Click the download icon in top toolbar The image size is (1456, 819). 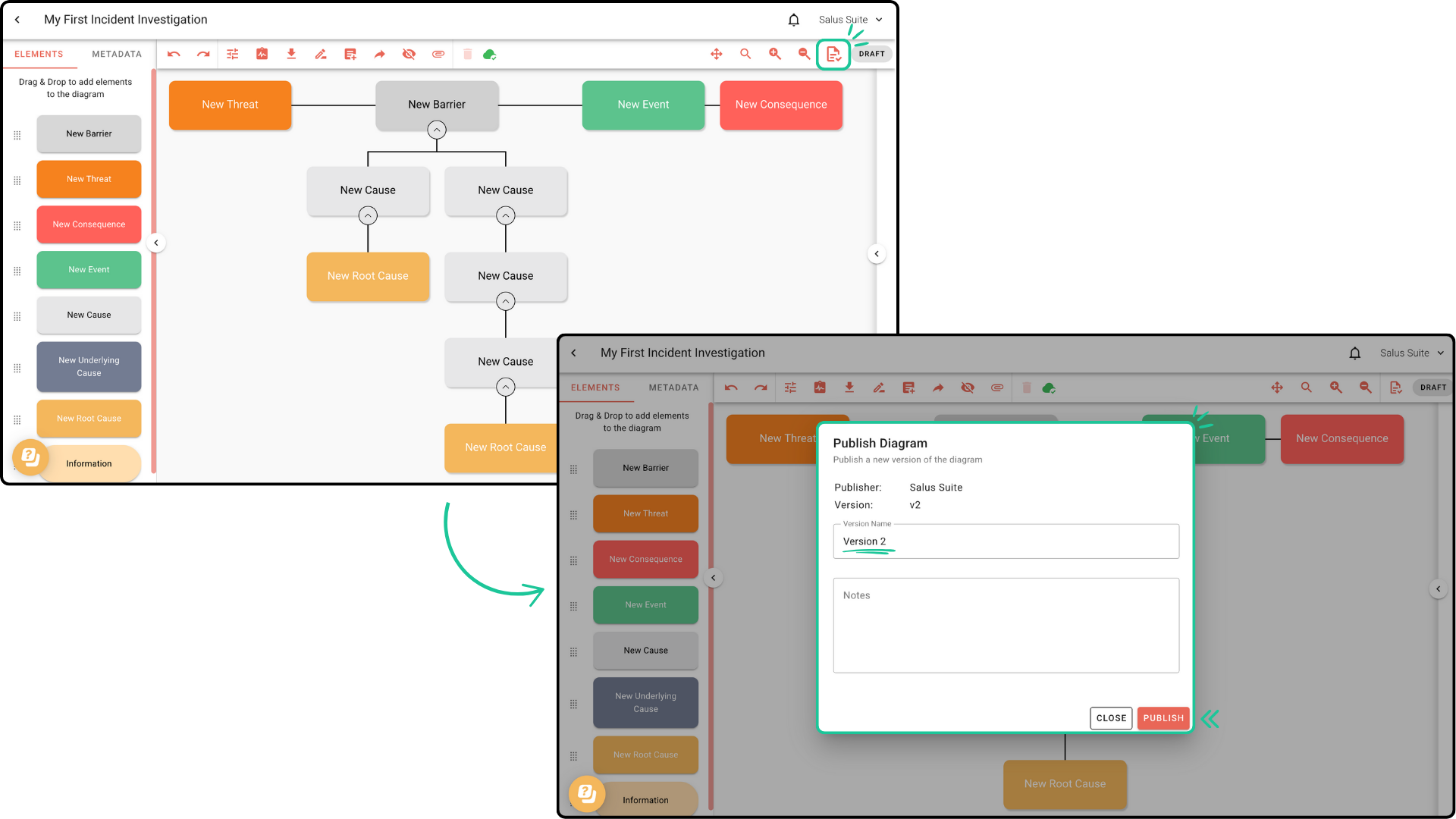[291, 54]
